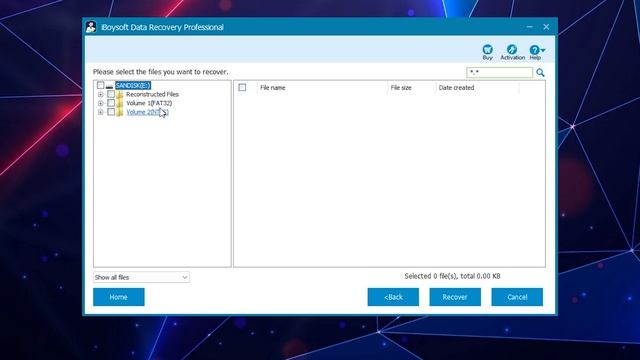Open the Activation key icon
The height and width of the screenshot is (360, 640).
512,49
